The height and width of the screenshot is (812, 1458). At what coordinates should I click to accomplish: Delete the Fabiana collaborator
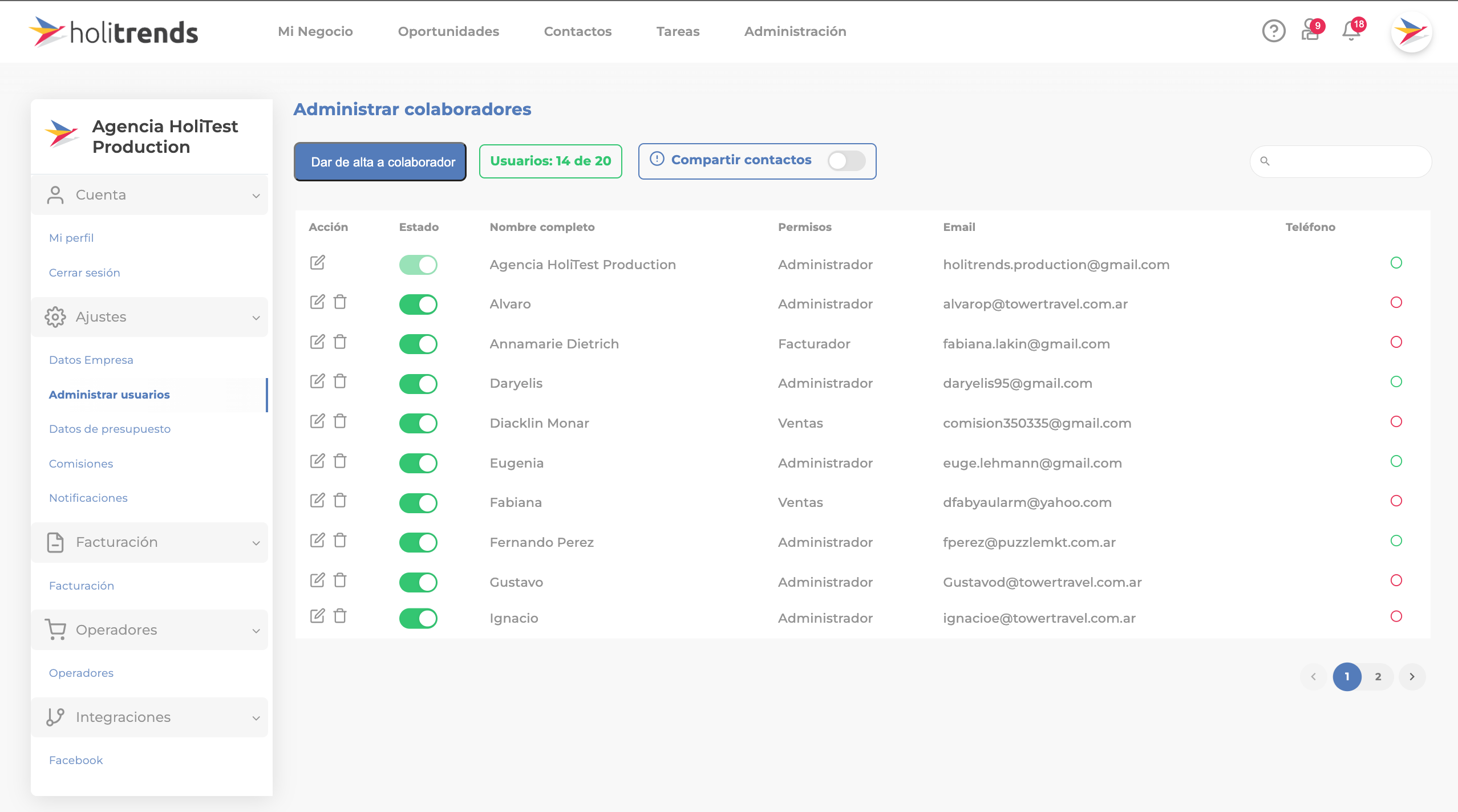pyautogui.click(x=340, y=501)
